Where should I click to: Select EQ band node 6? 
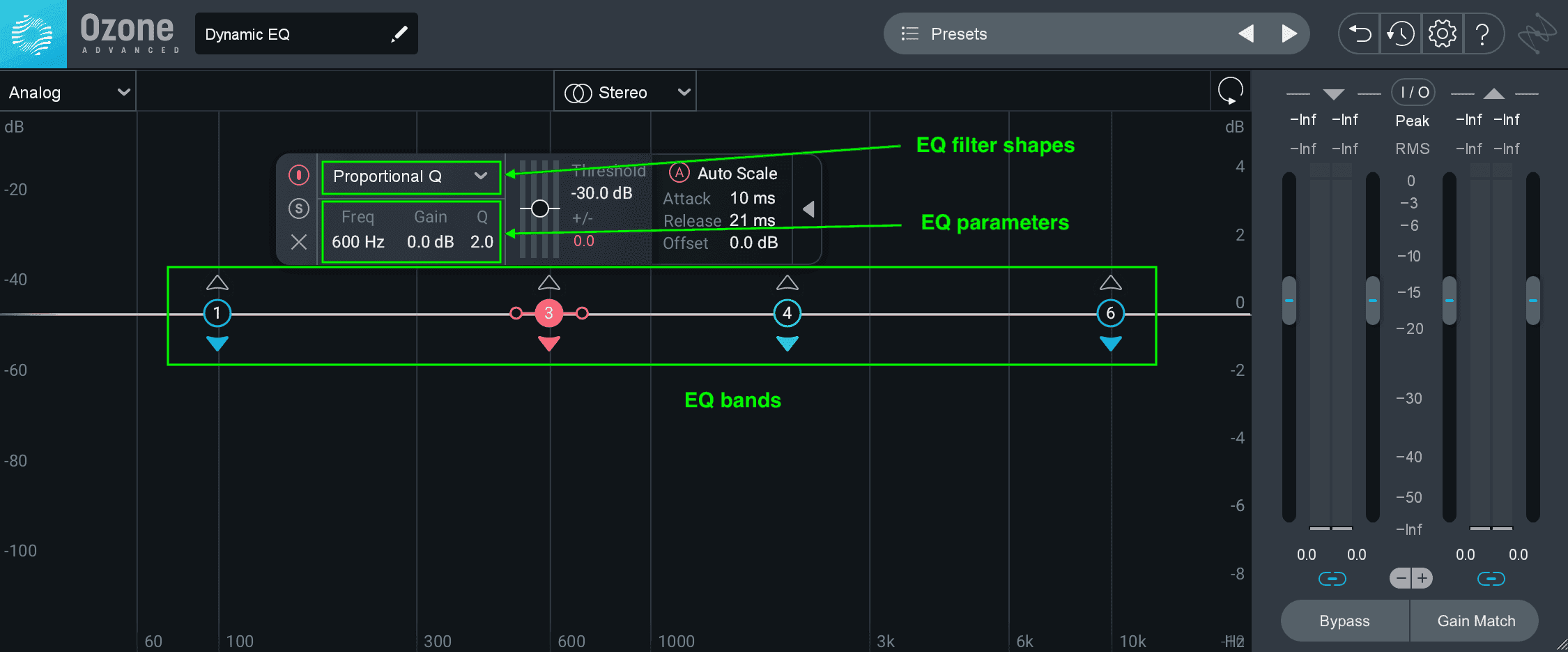(x=1110, y=313)
